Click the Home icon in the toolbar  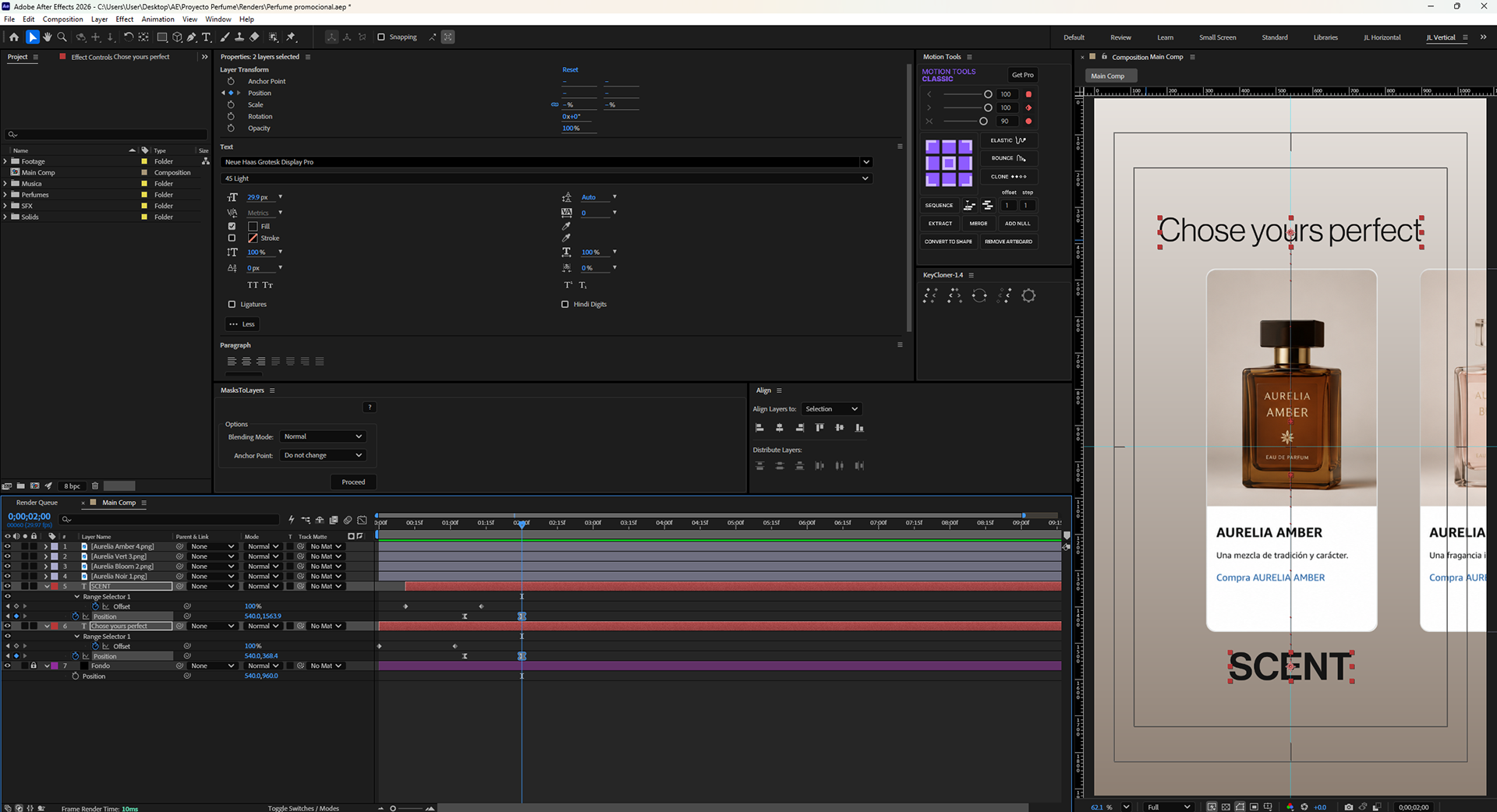point(14,37)
